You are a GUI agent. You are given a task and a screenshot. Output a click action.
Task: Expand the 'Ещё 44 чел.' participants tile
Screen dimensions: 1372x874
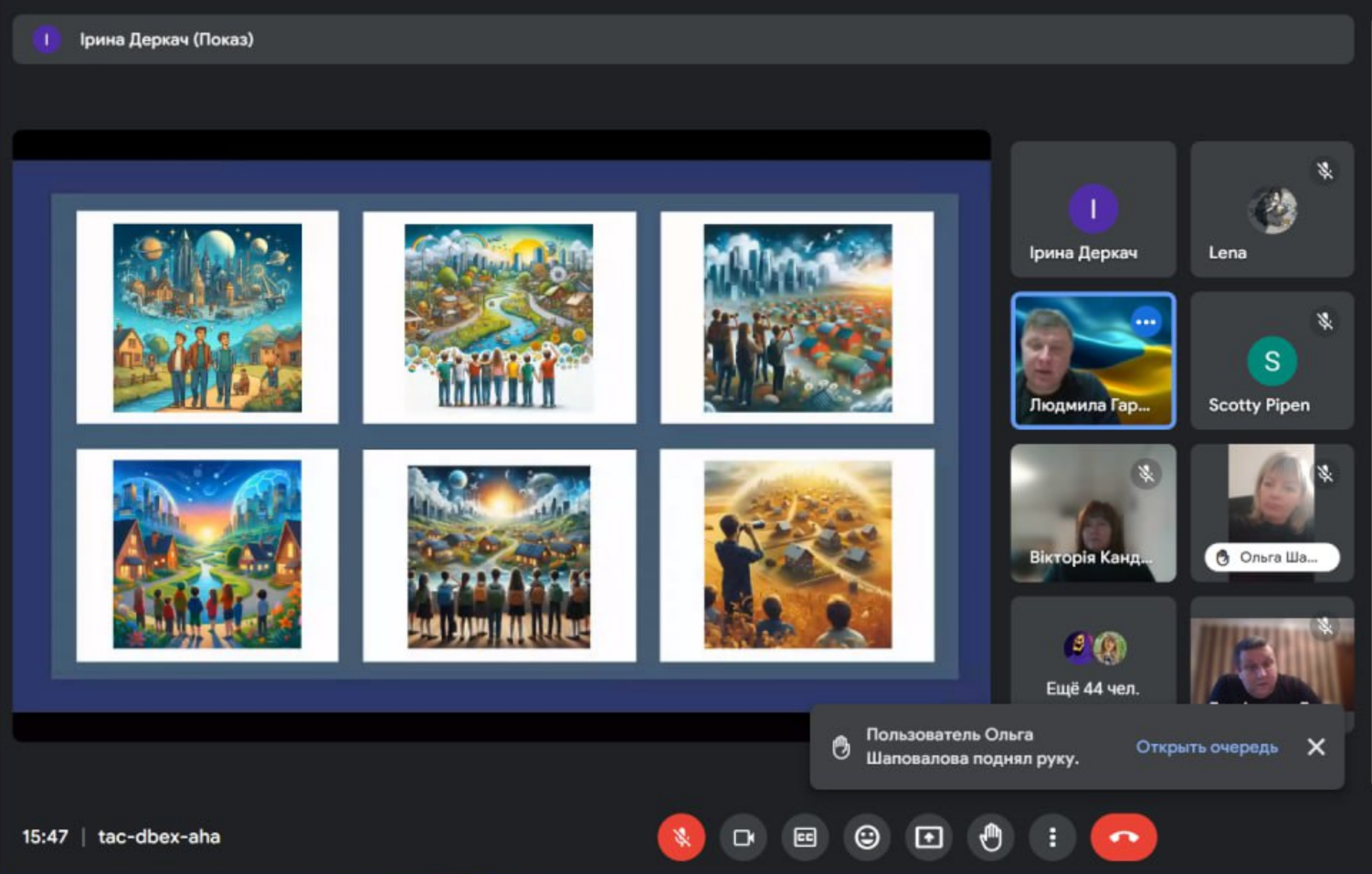pos(1092,659)
